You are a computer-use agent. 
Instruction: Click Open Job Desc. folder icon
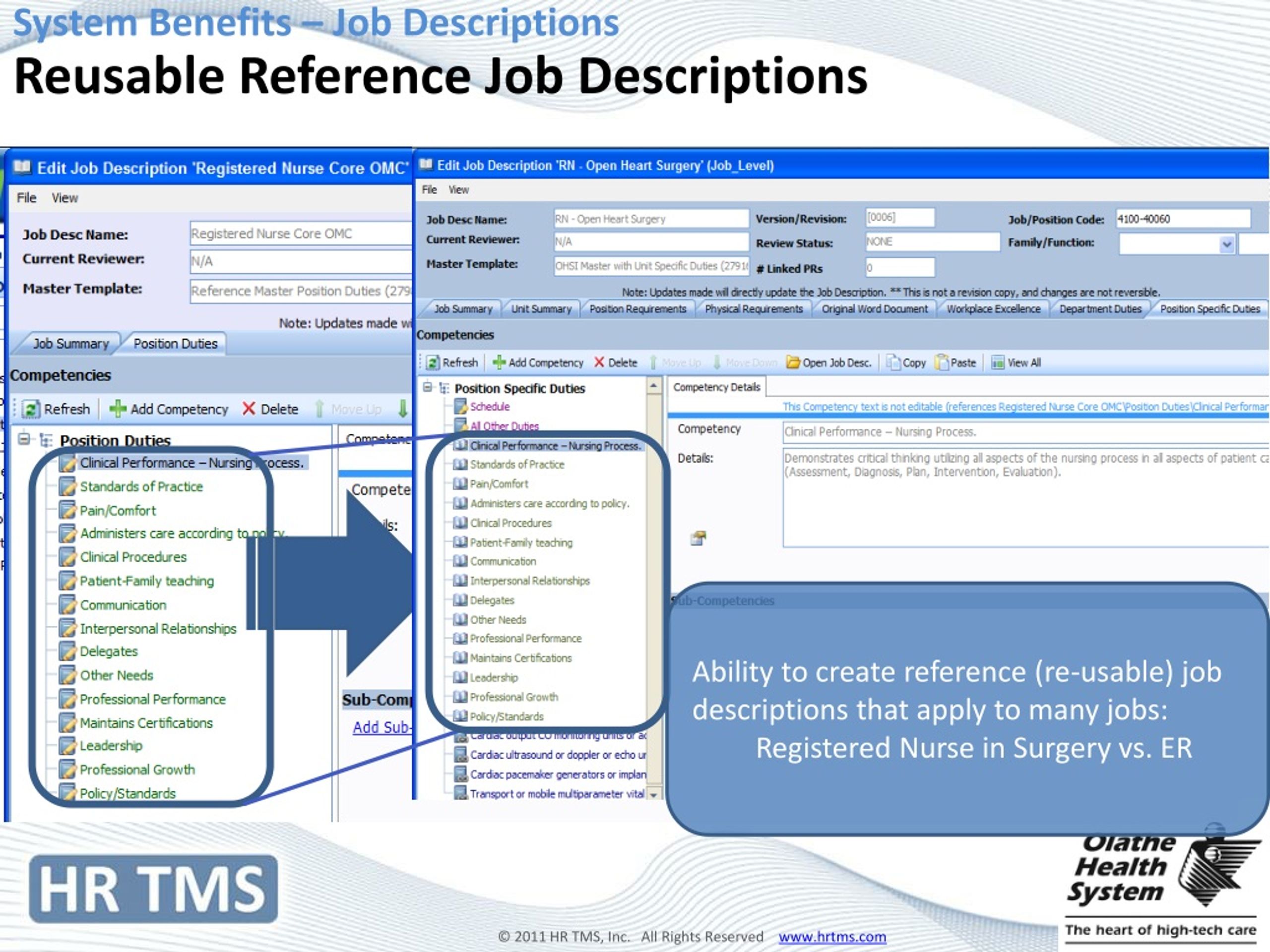793,362
